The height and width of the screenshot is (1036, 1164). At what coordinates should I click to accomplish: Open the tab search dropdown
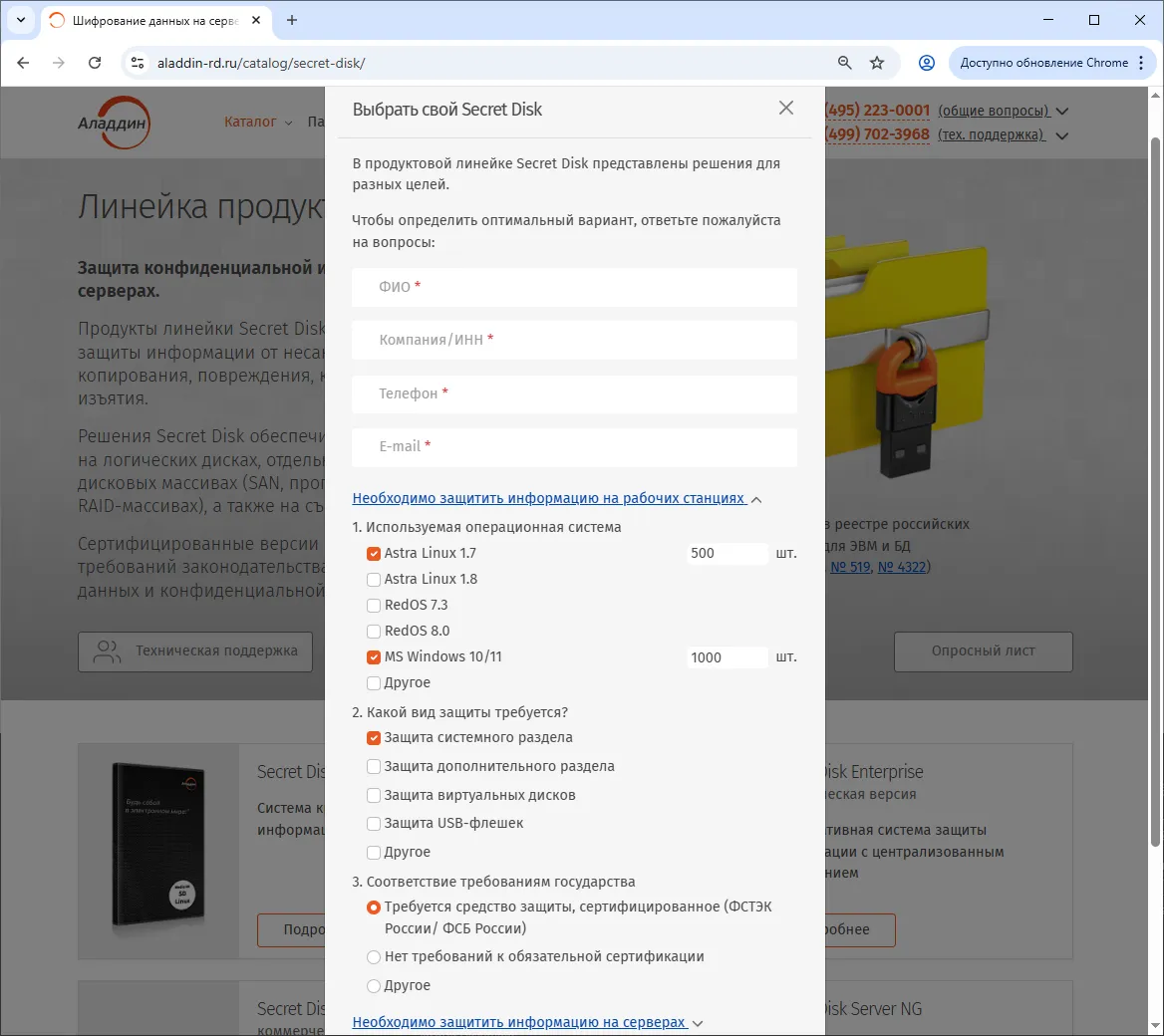tap(21, 20)
